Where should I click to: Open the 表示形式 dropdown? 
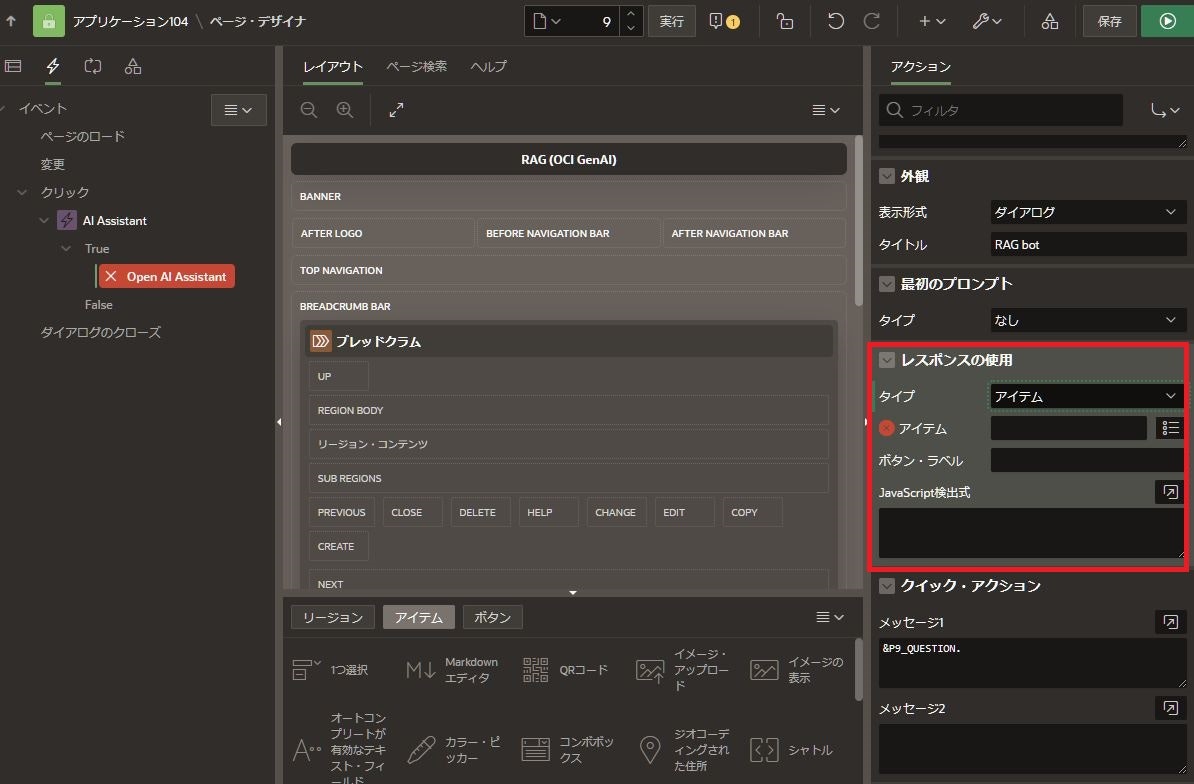coord(1087,212)
